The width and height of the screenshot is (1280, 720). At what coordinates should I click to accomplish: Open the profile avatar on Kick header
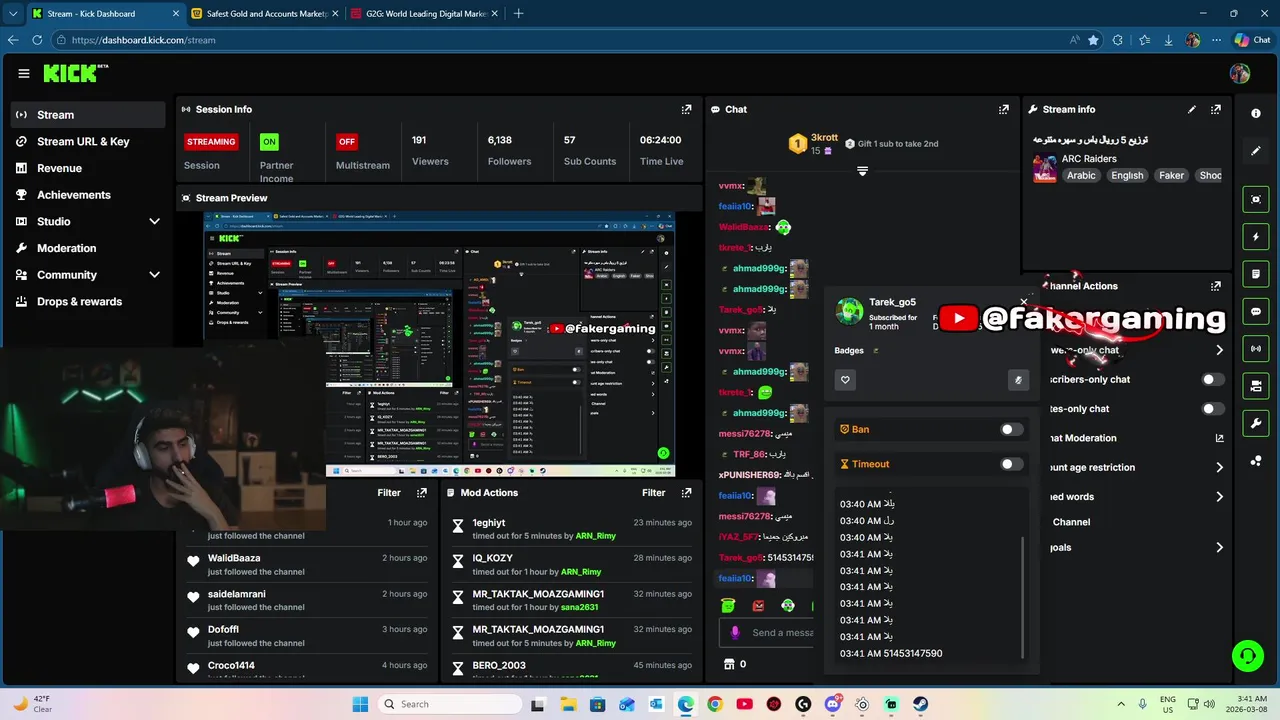click(1240, 73)
